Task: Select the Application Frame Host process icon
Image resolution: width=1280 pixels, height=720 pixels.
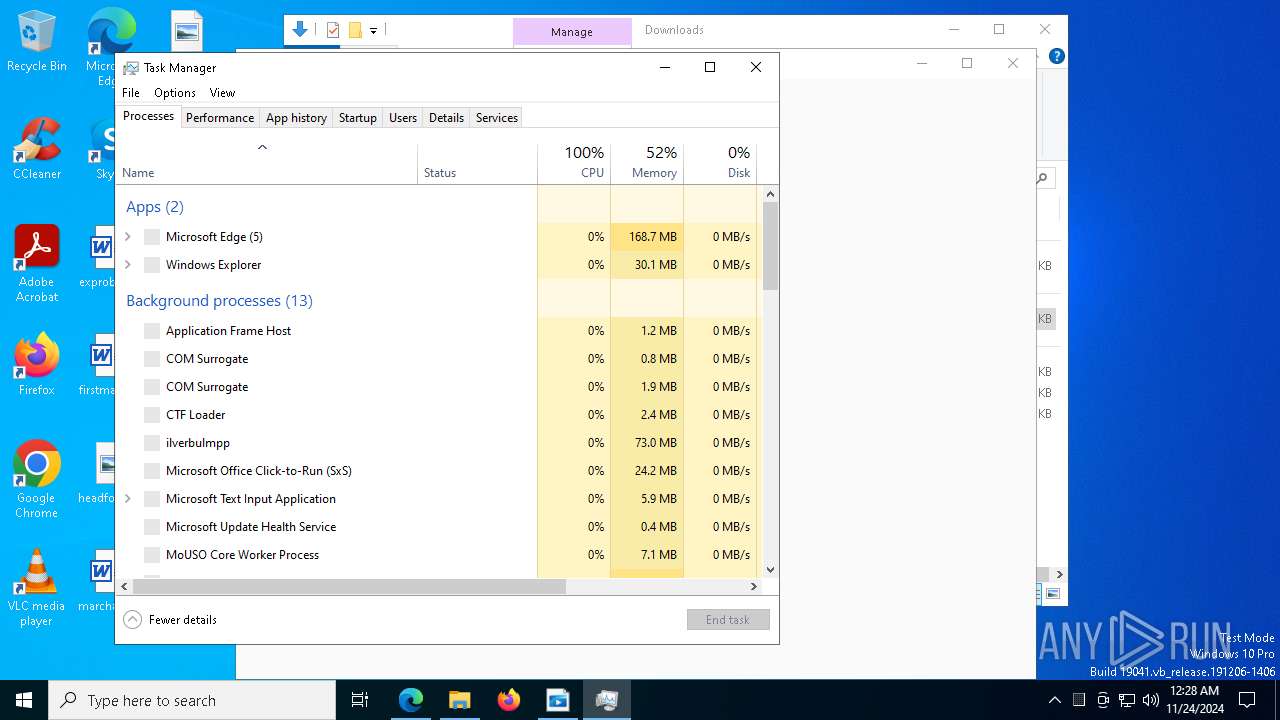Action: pyautogui.click(x=152, y=331)
